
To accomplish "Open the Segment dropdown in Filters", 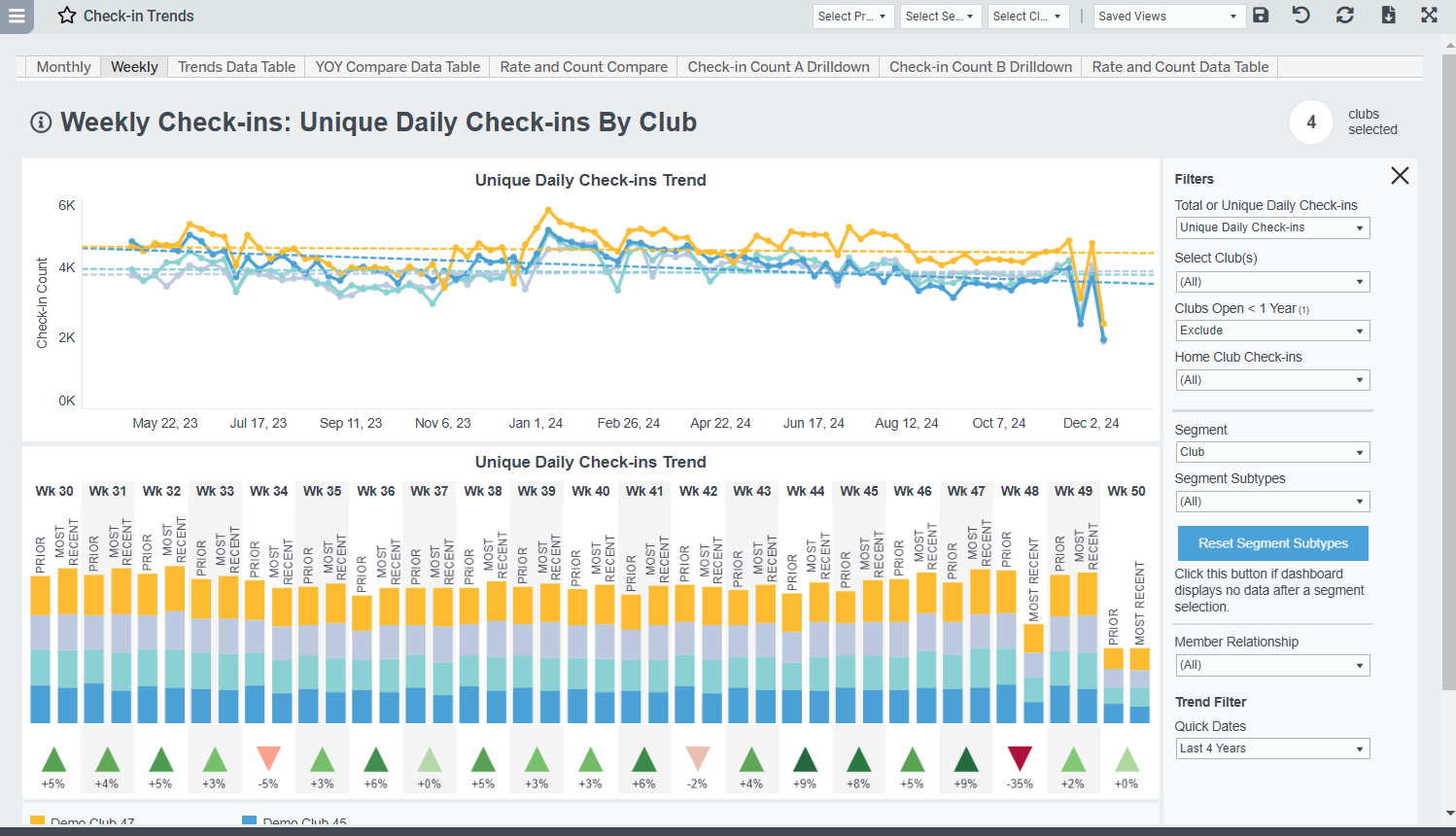I will [x=1272, y=451].
